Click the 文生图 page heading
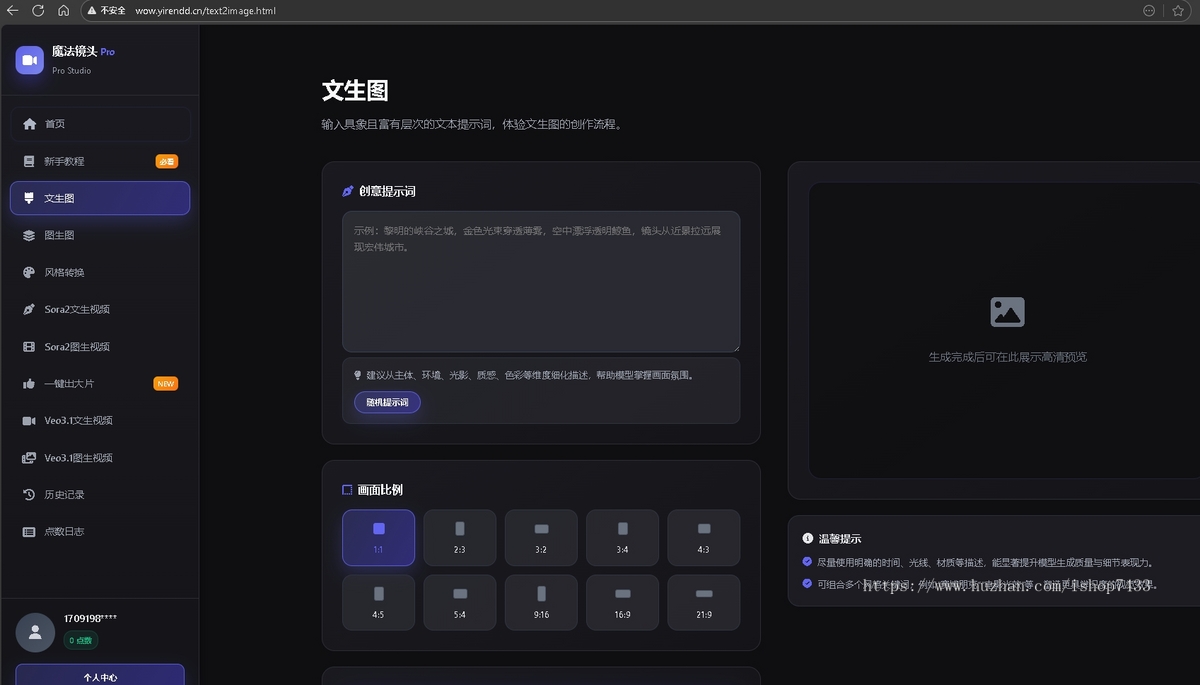 (355, 90)
